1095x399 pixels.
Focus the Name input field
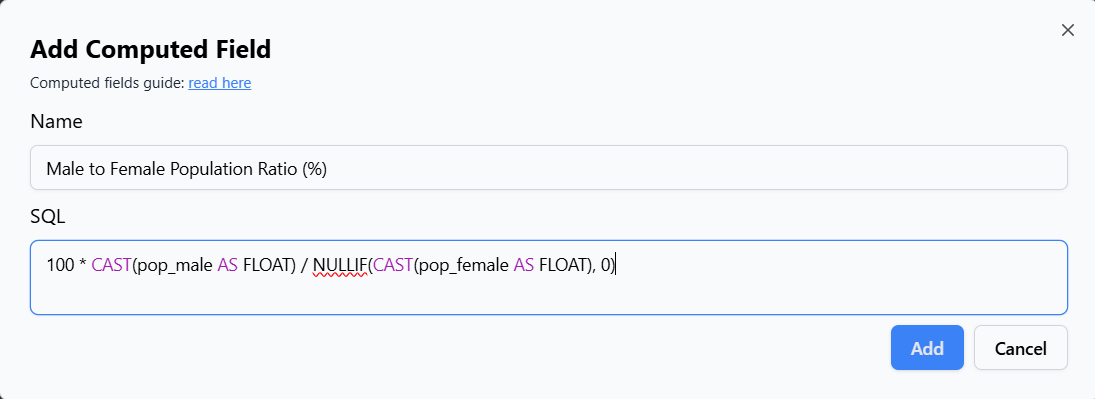click(548, 168)
